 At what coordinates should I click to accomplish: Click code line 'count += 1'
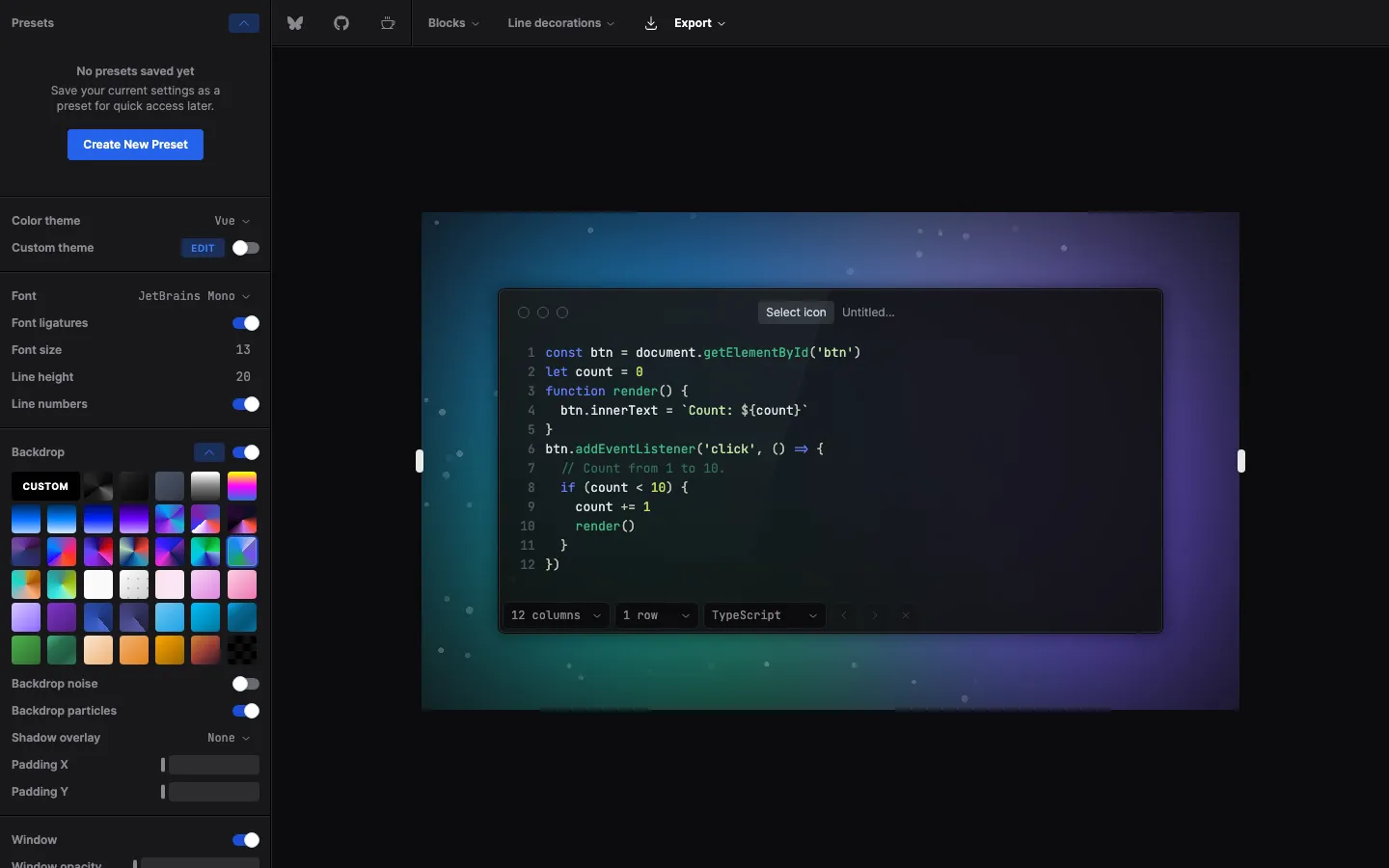pyautogui.click(x=613, y=506)
